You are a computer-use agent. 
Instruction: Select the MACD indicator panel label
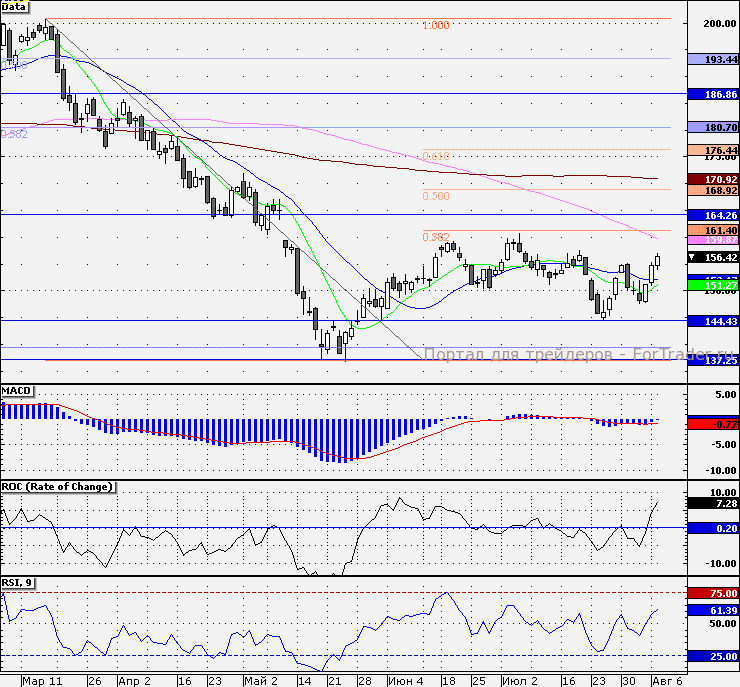(x=17, y=389)
